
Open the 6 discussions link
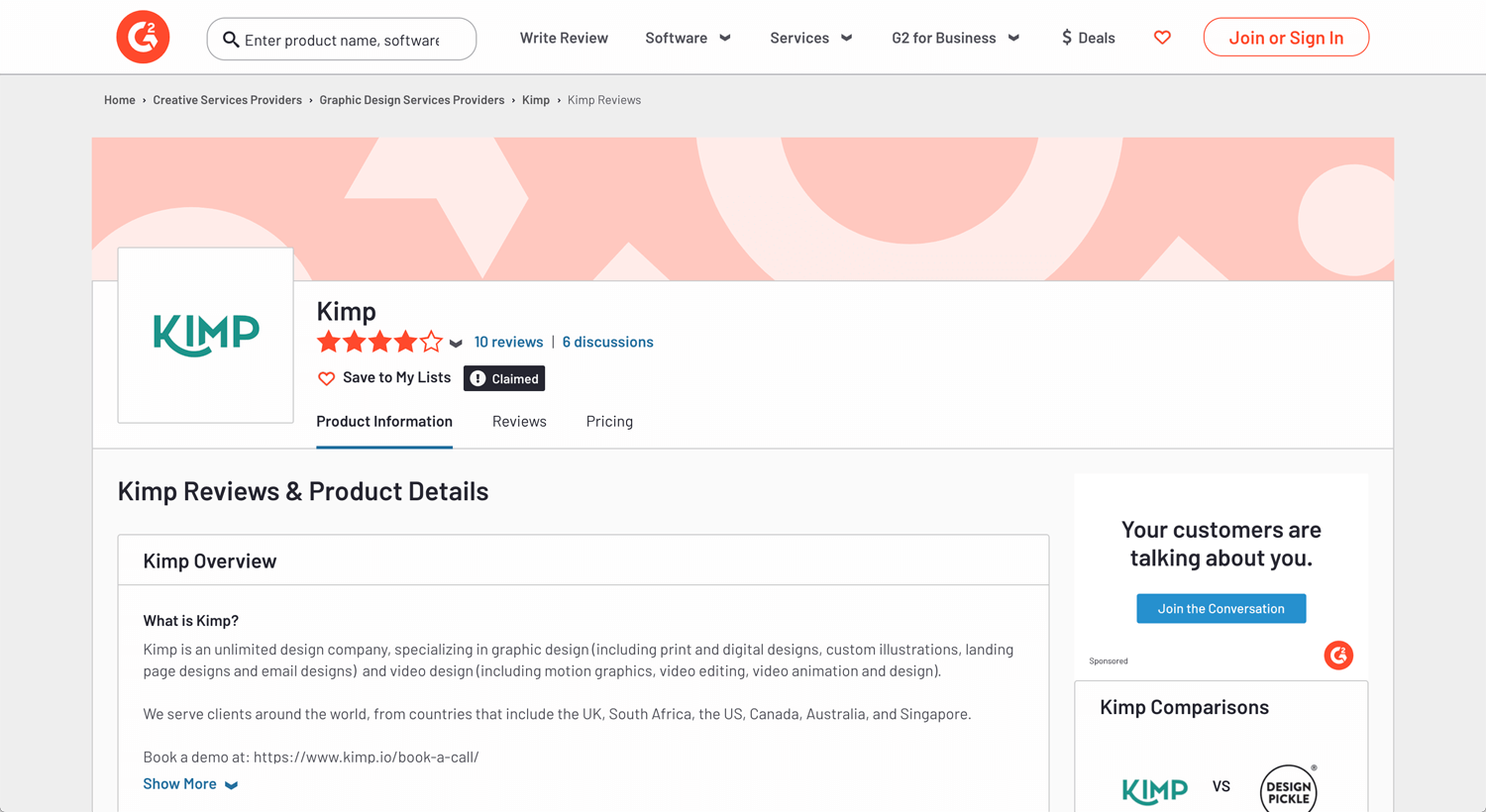click(x=607, y=342)
